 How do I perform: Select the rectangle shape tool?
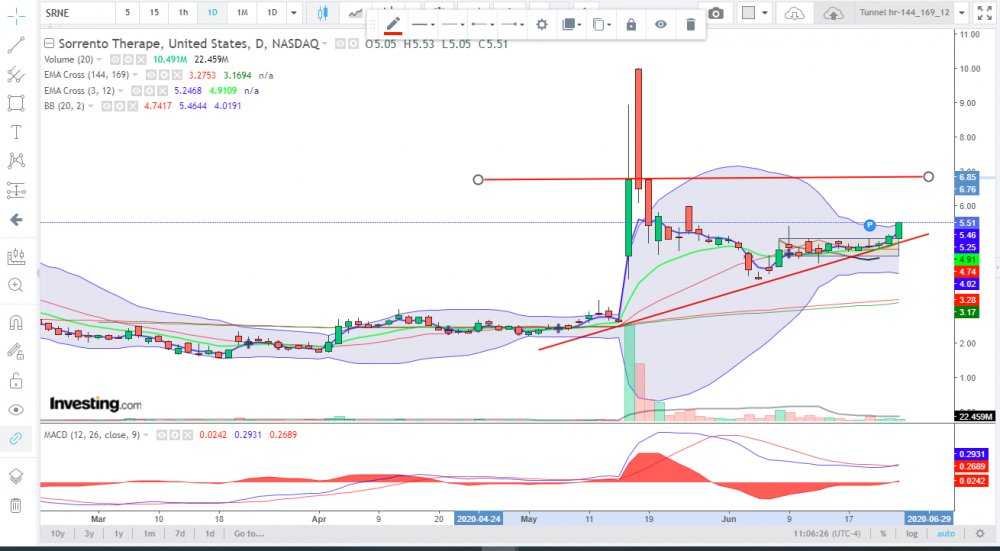point(16,103)
